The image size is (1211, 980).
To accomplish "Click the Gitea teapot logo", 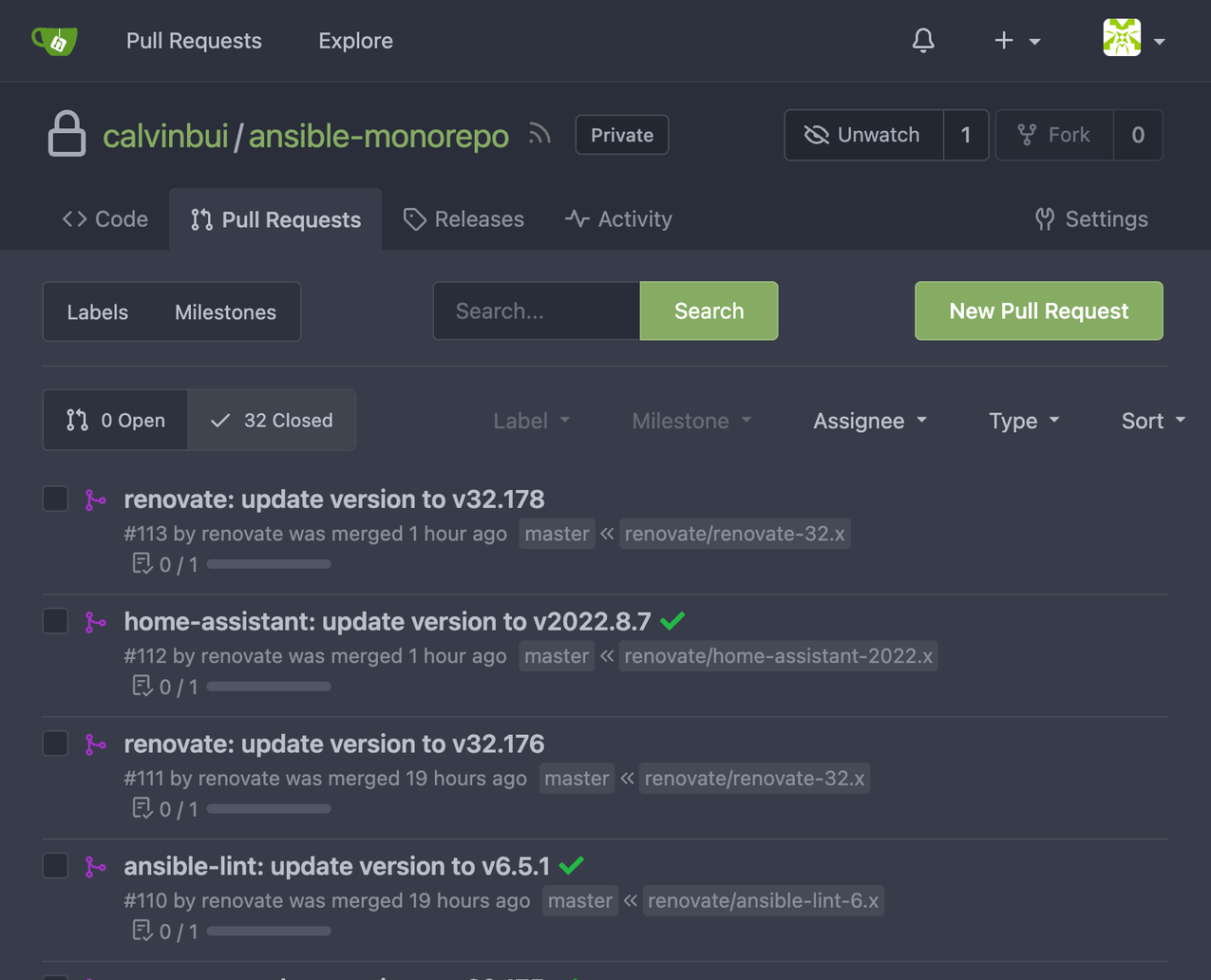I will click(x=54, y=40).
